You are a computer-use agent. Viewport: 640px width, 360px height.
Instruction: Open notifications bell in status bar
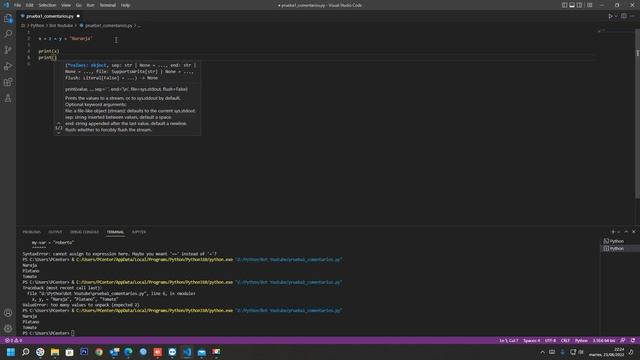633,340
